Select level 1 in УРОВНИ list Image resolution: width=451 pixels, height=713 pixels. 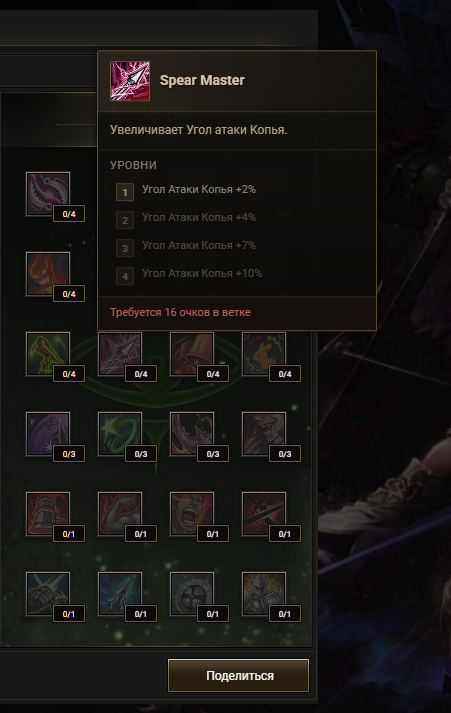coord(186,191)
